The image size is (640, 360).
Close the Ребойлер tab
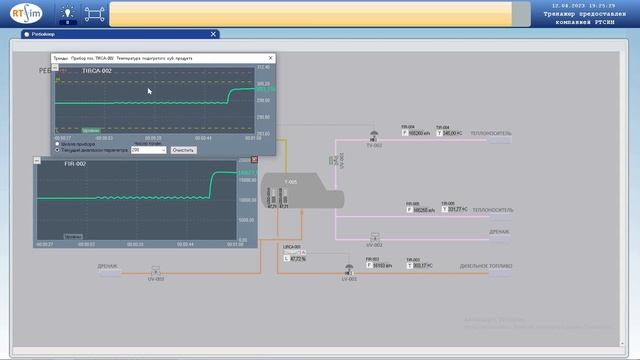pos(213,34)
